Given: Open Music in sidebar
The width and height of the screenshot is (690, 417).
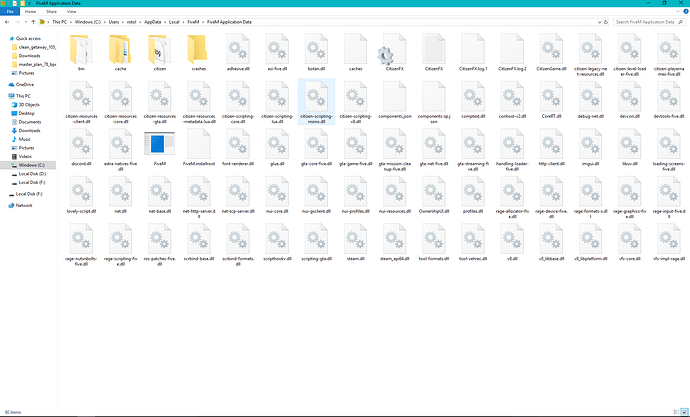Looking at the screenshot, I should pos(25,139).
